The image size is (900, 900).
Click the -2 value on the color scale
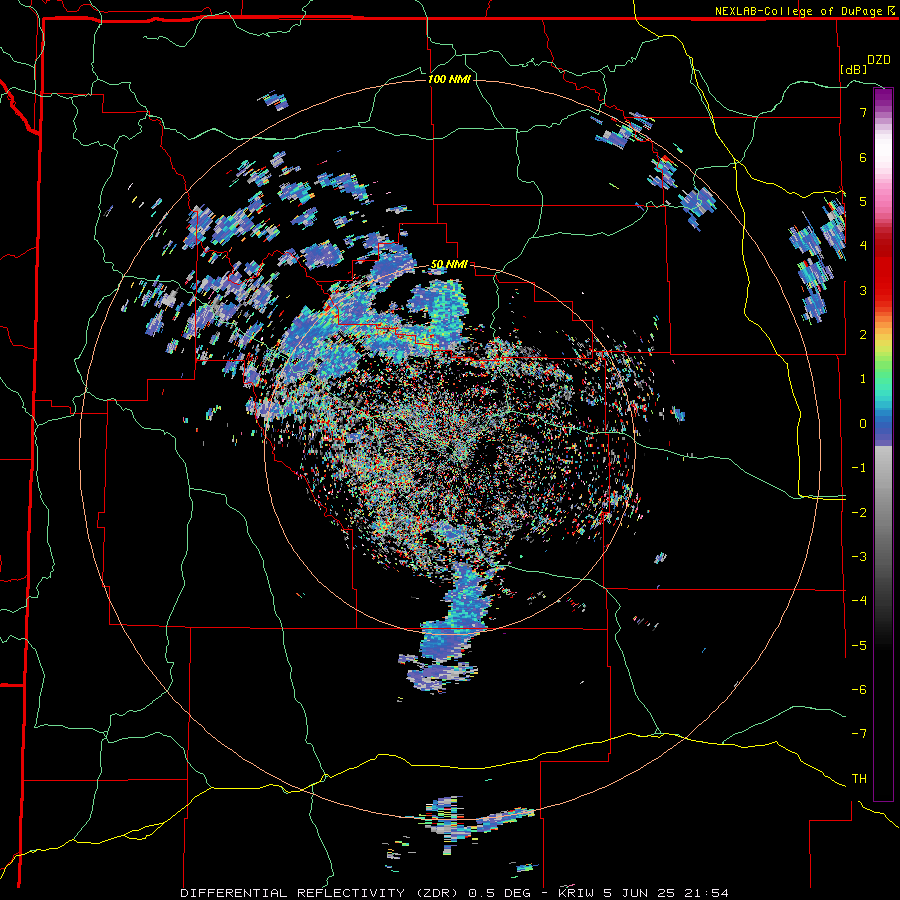tap(859, 512)
